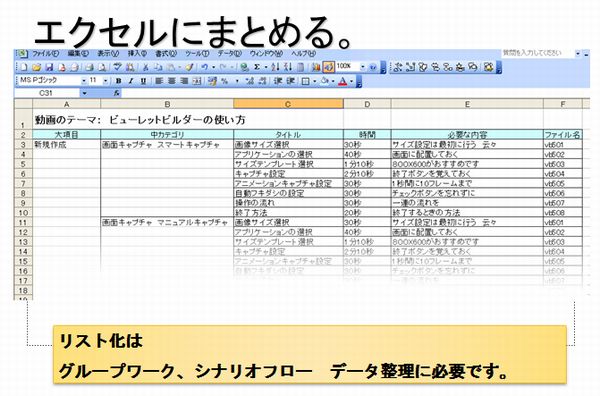Open the 書式(O) menu

pyautogui.click(x=166, y=54)
